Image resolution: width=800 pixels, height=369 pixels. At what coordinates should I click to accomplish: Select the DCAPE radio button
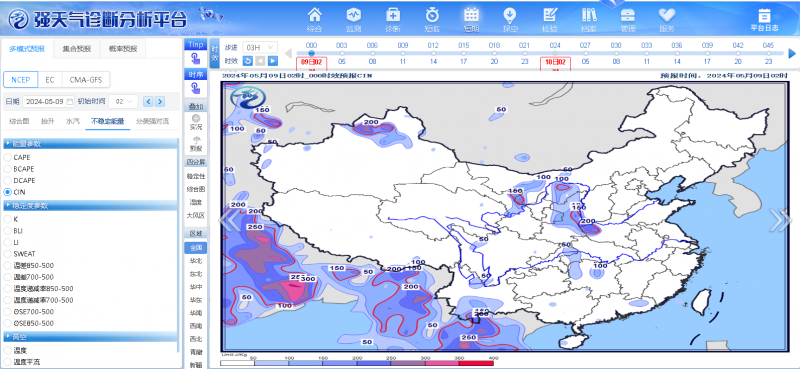click(x=8, y=180)
